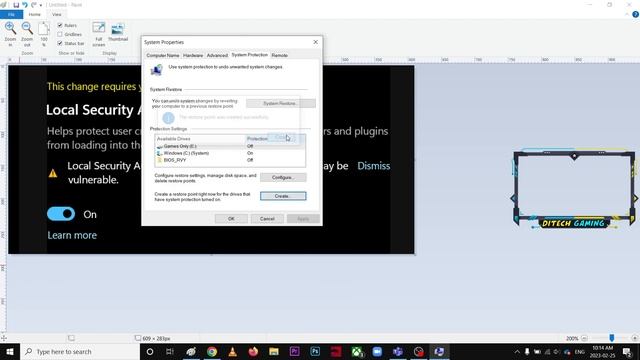
Task: Open Cortana circle icon on taskbar
Action: point(150,351)
